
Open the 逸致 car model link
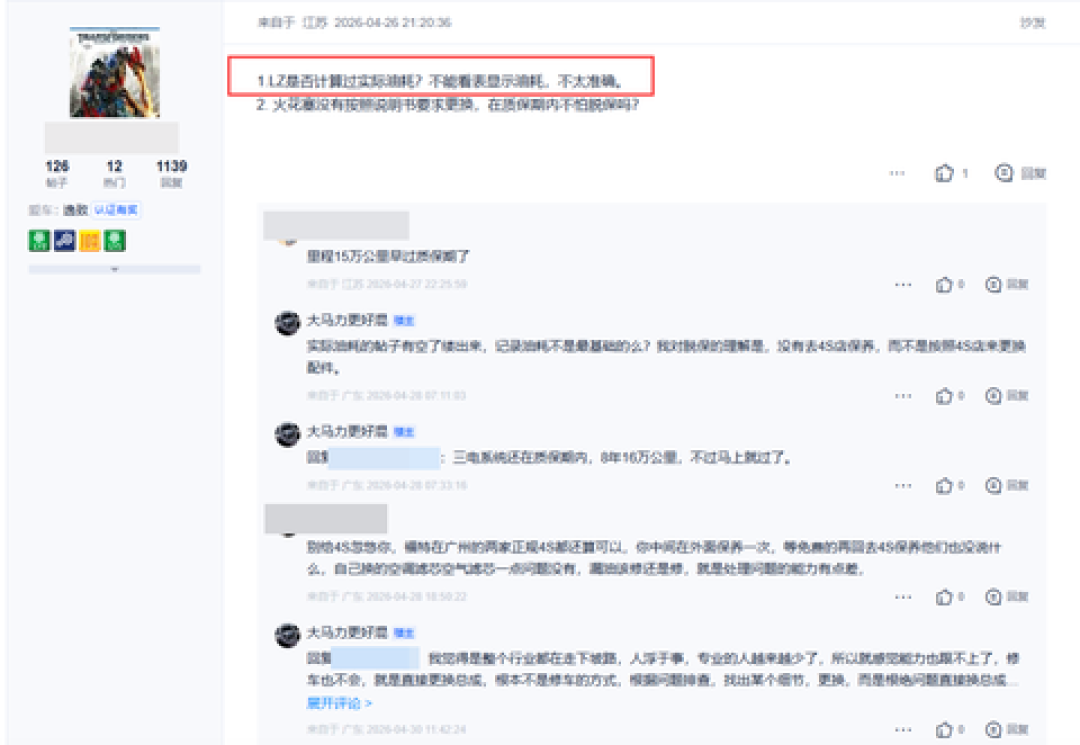coord(76,209)
